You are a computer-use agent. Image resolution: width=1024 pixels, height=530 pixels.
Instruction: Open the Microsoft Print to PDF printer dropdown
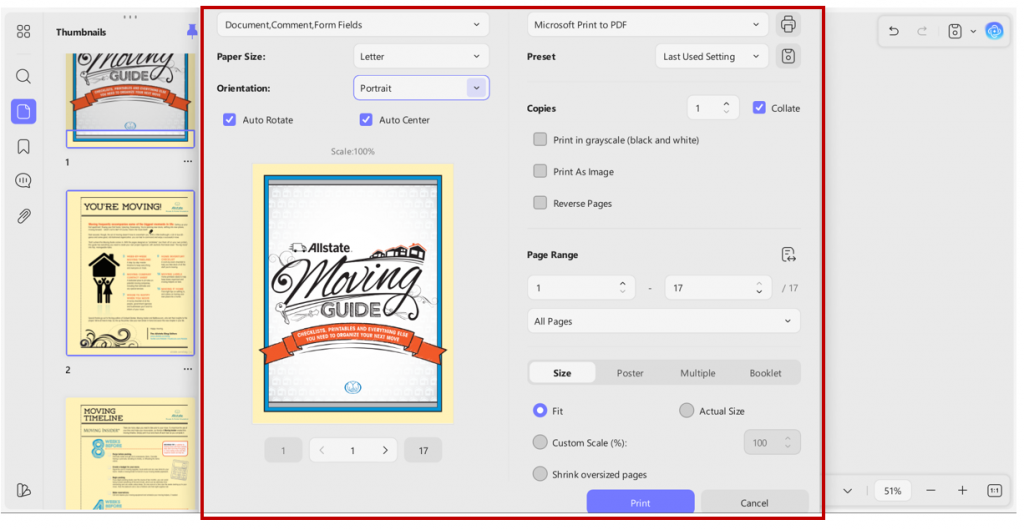point(647,24)
